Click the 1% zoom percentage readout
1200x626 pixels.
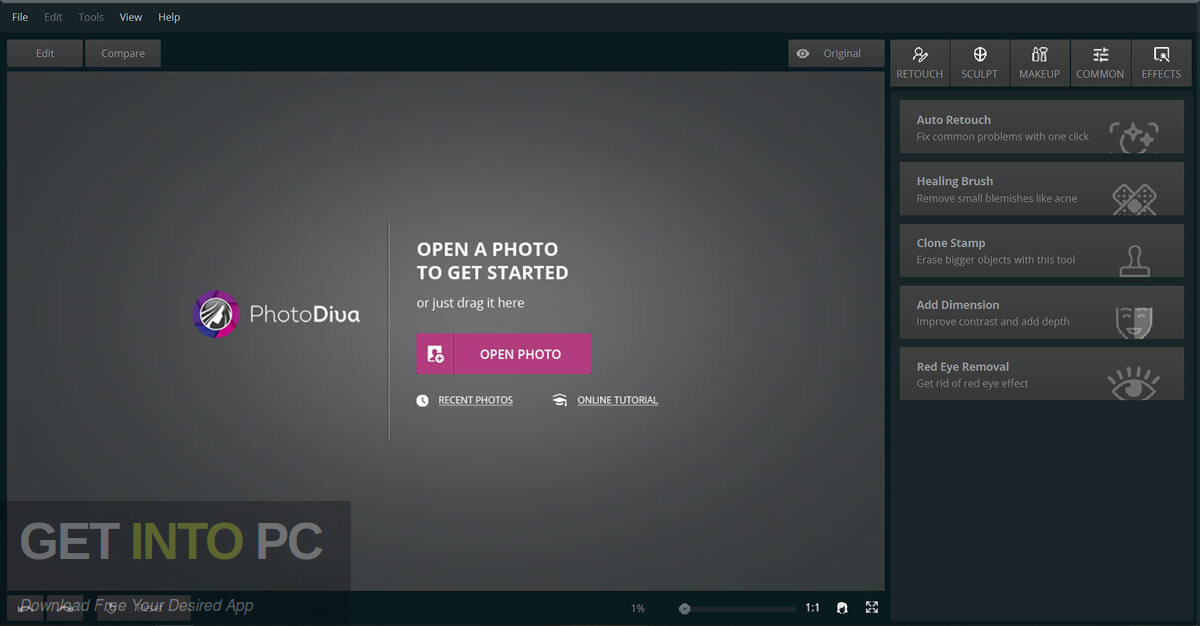point(638,608)
